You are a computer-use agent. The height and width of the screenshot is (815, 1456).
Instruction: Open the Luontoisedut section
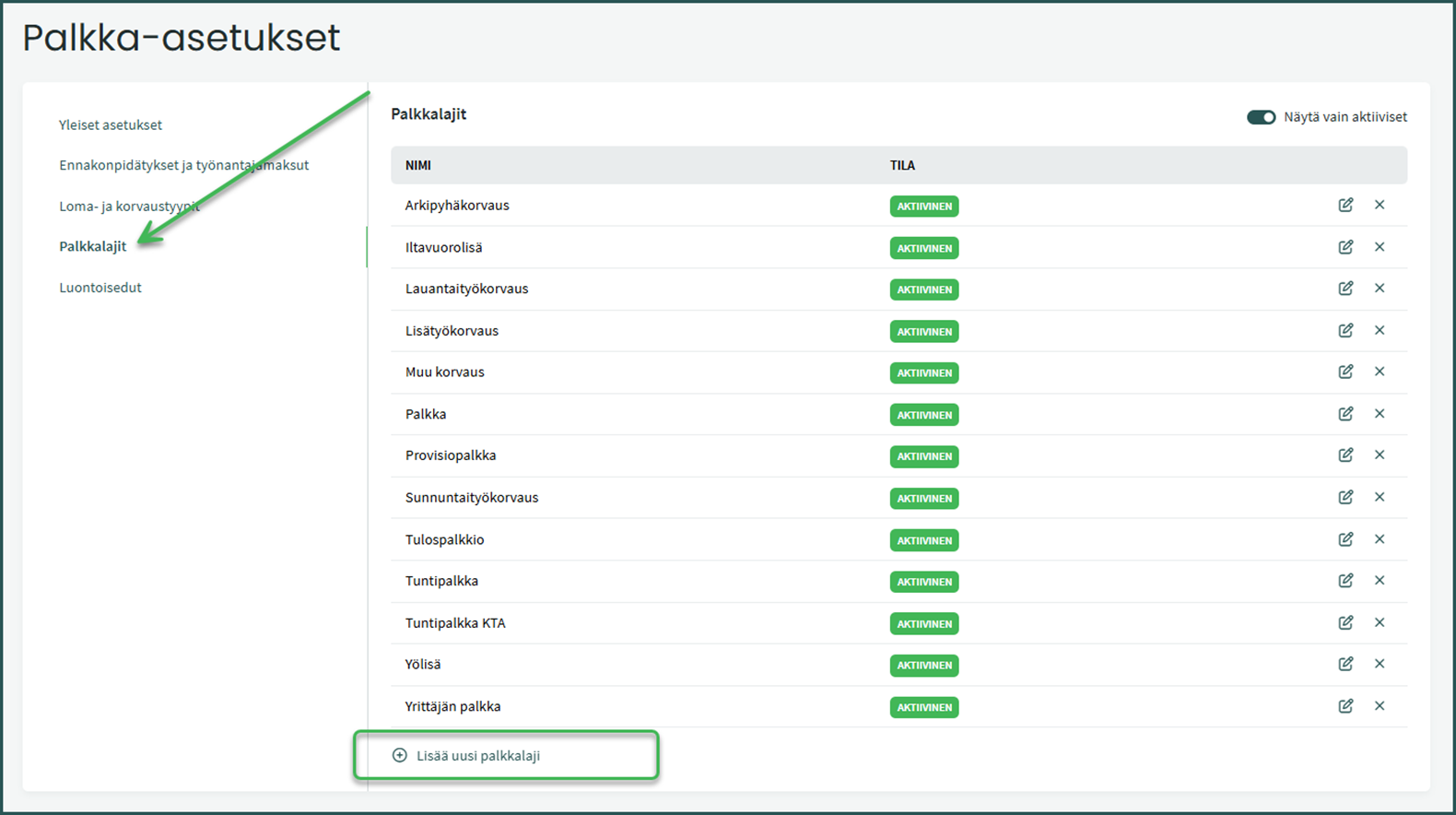click(100, 288)
